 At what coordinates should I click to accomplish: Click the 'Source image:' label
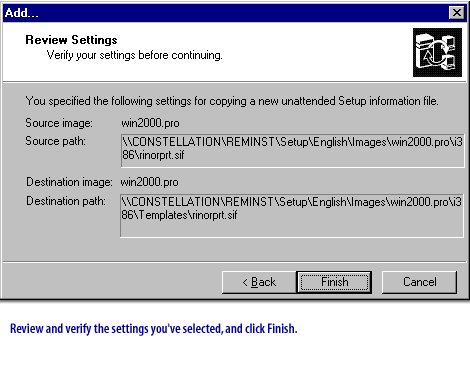[x=59, y=123]
